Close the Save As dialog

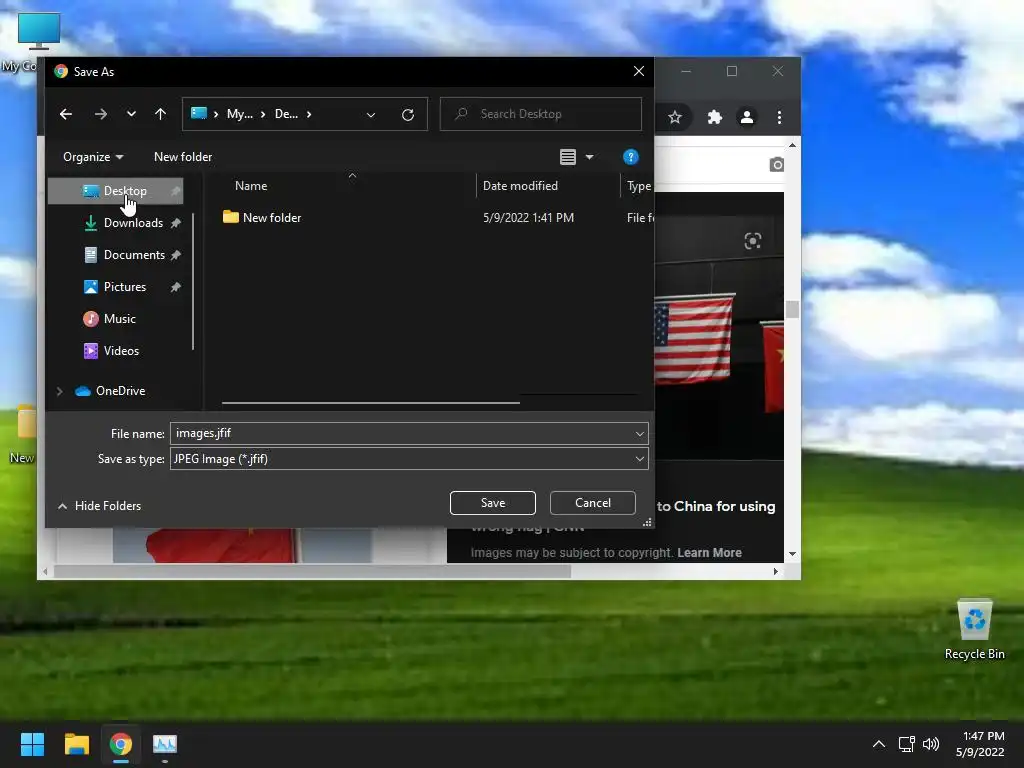pyautogui.click(x=639, y=71)
